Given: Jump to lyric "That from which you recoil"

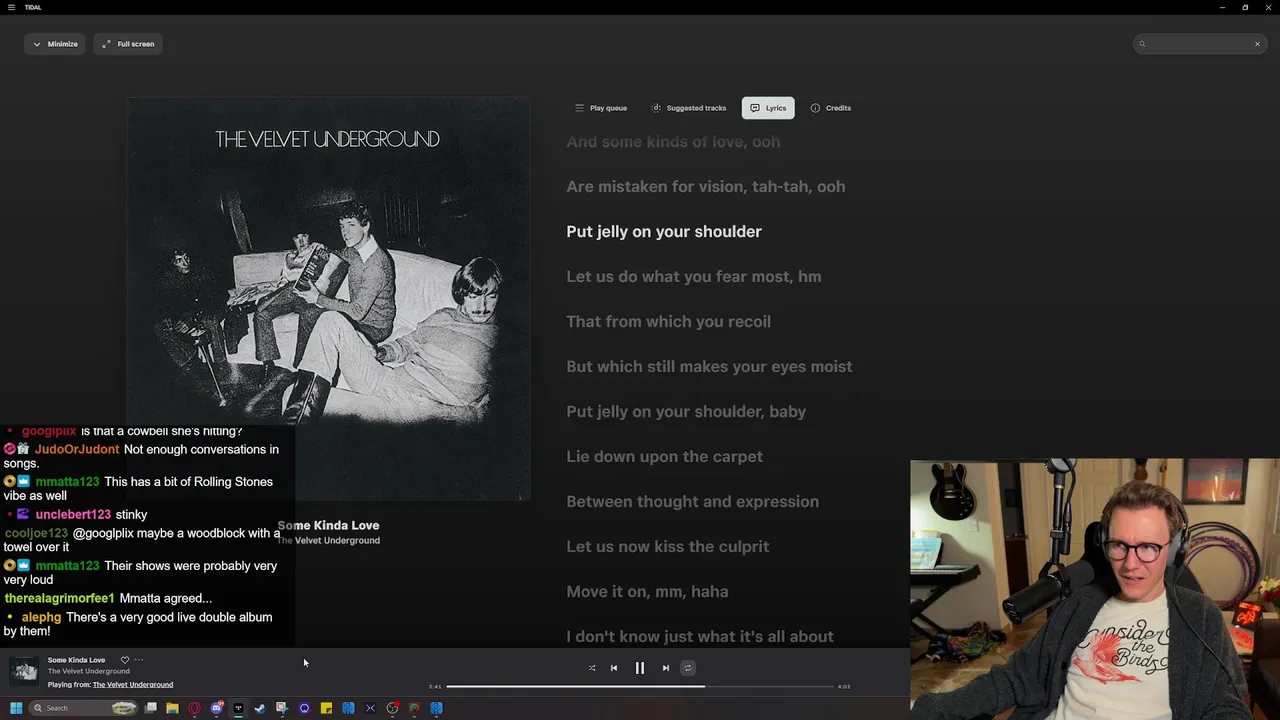Looking at the screenshot, I should point(668,322).
